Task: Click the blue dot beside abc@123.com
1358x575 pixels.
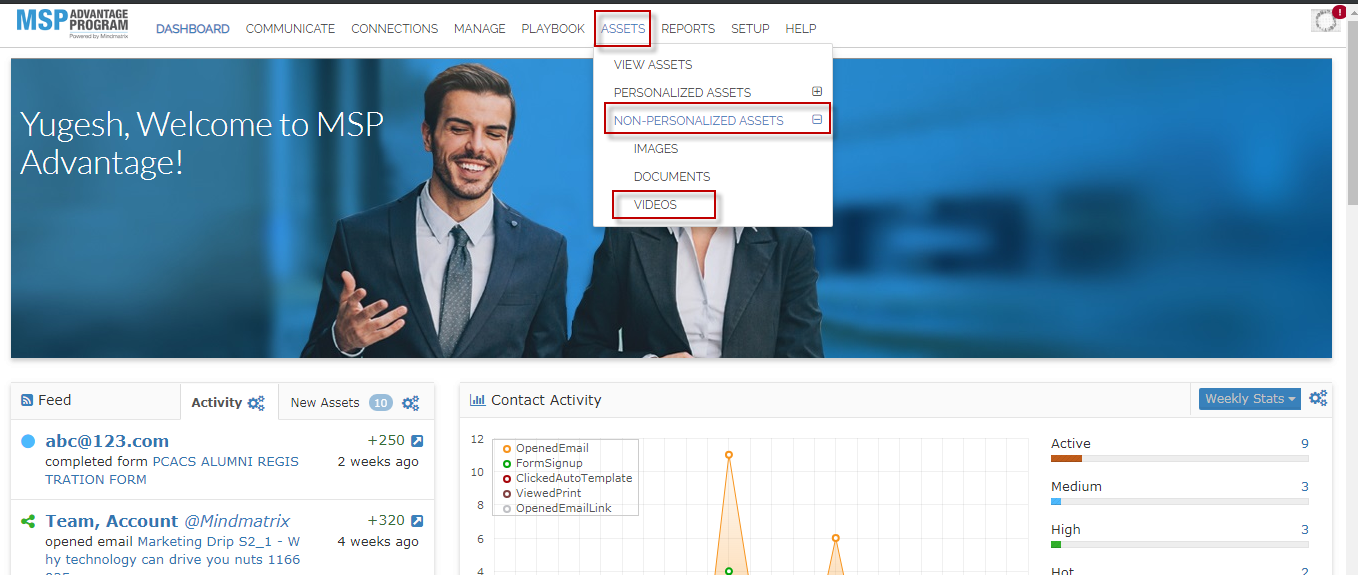Action: 28,441
